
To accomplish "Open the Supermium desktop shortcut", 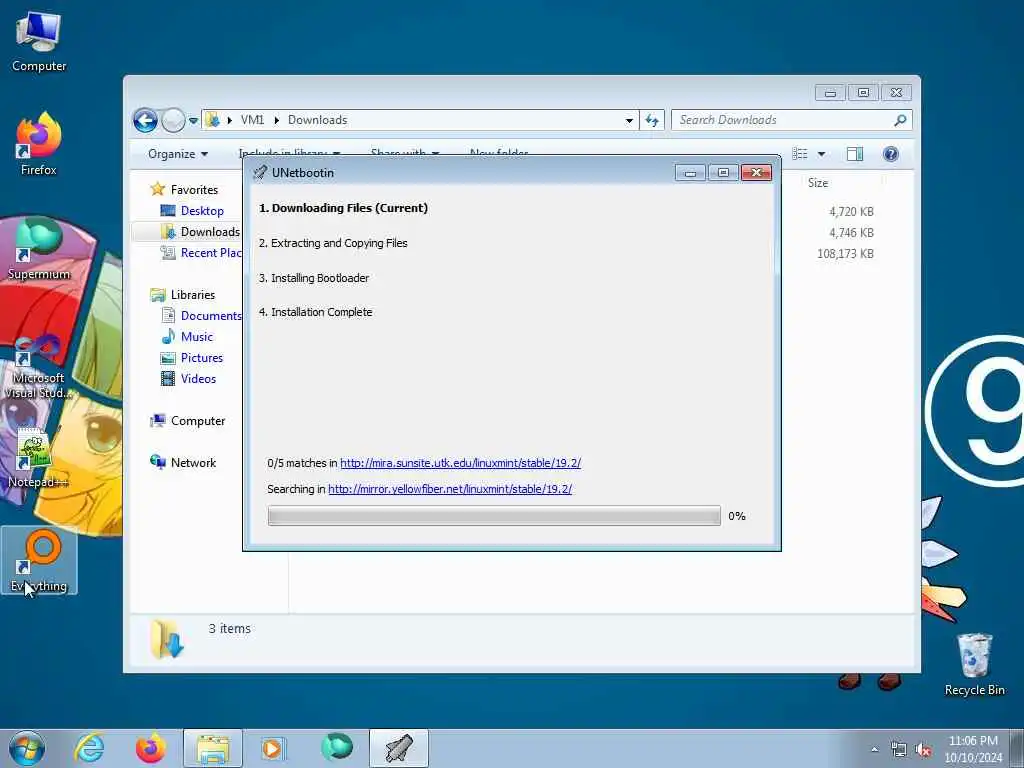I will [x=39, y=248].
